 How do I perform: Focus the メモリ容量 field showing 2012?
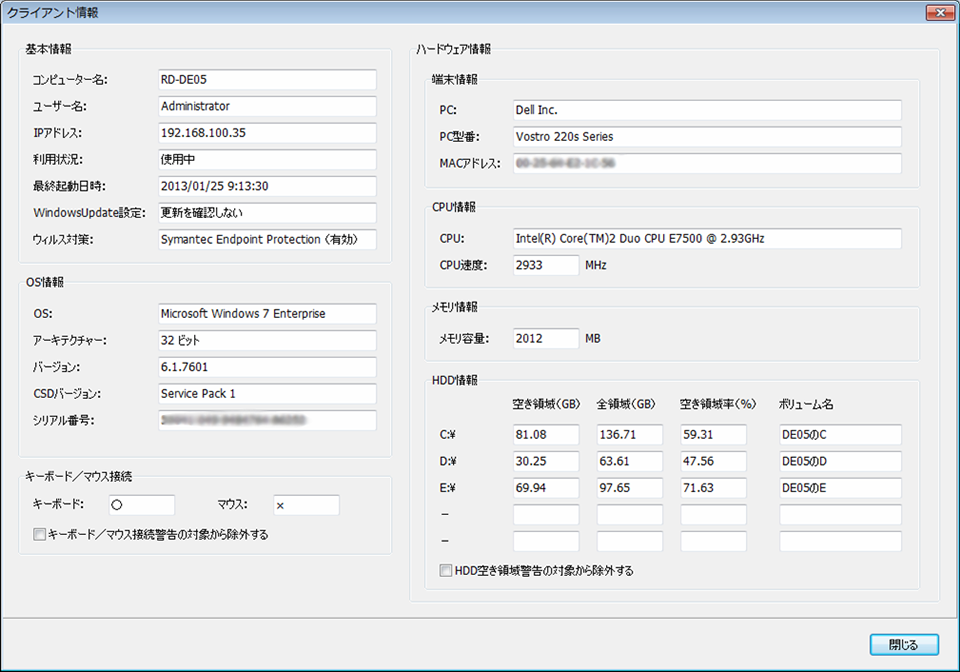[x=545, y=339]
